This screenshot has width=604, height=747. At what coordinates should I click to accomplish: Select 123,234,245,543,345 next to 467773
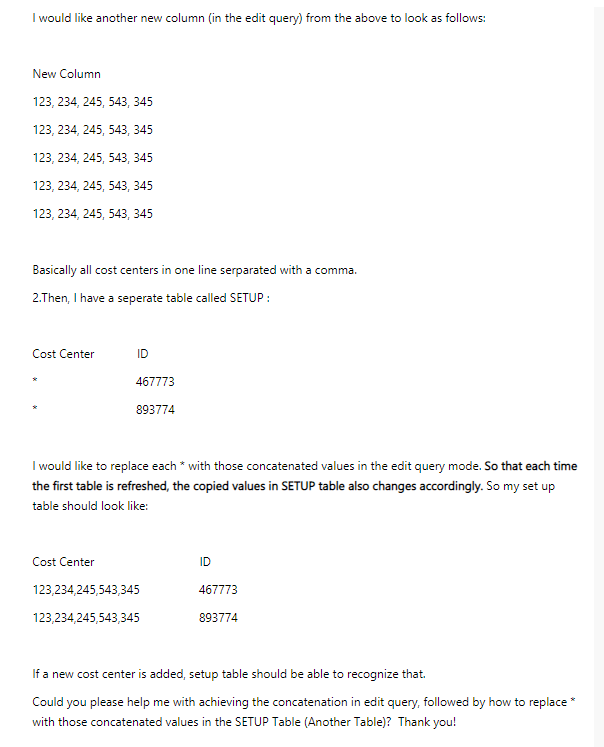[86, 590]
